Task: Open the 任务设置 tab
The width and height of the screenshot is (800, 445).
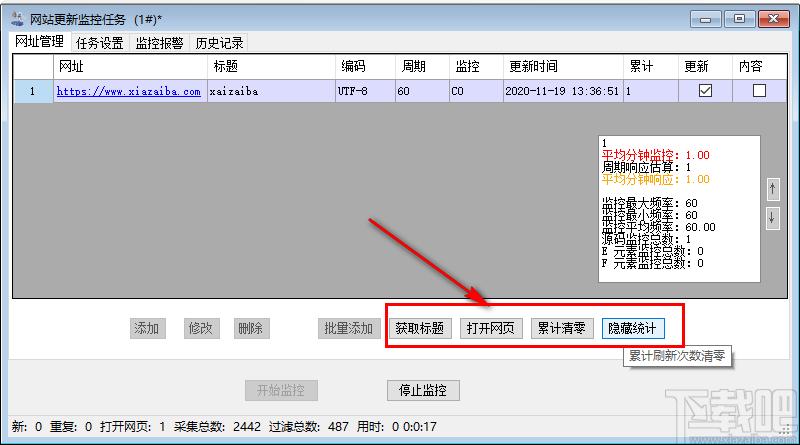Action: tap(99, 43)
